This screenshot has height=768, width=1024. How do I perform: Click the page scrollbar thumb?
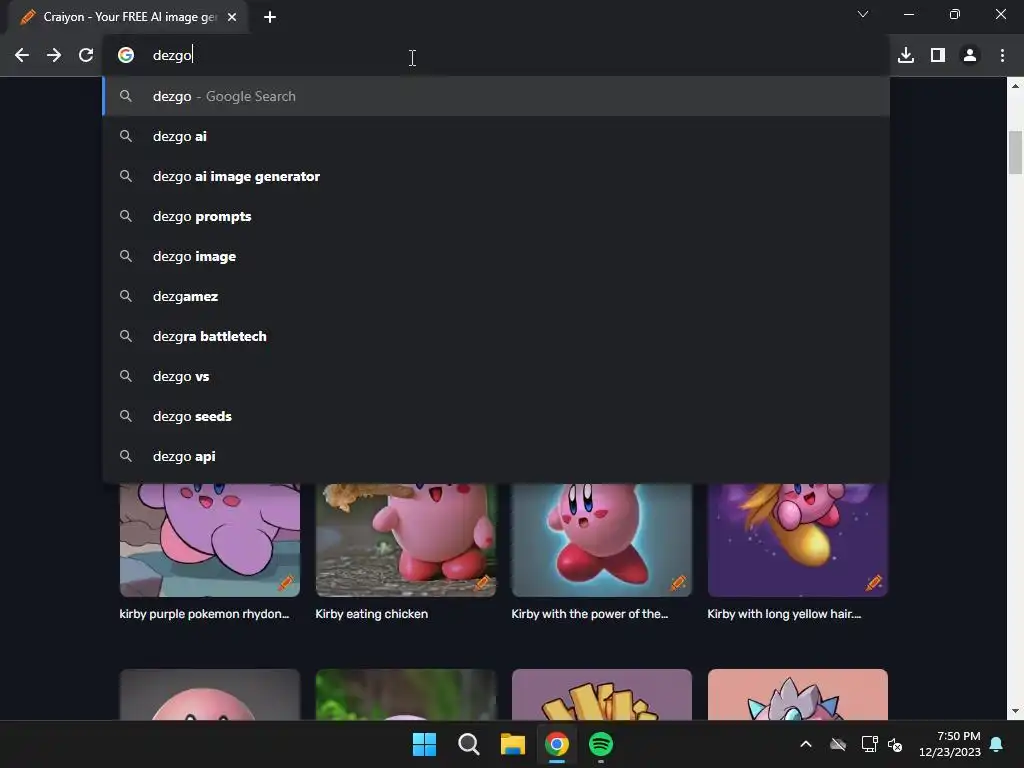pos(1015,153)
